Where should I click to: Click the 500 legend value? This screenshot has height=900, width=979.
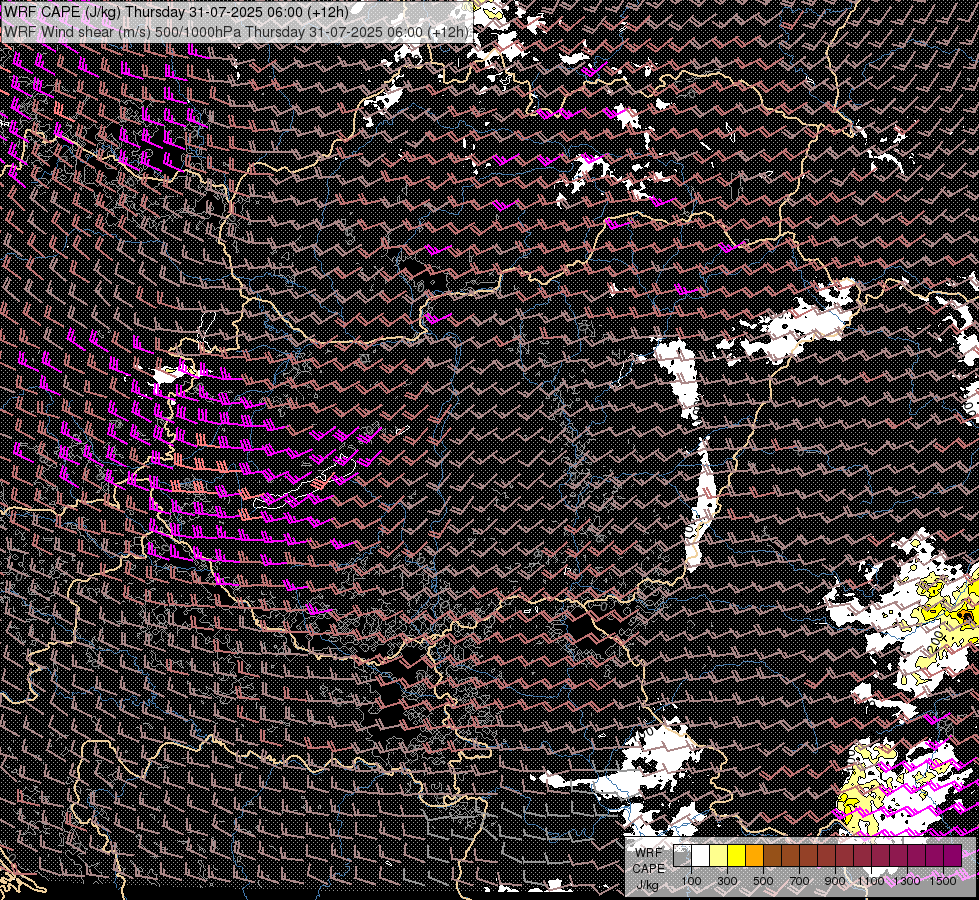[763, 881]
